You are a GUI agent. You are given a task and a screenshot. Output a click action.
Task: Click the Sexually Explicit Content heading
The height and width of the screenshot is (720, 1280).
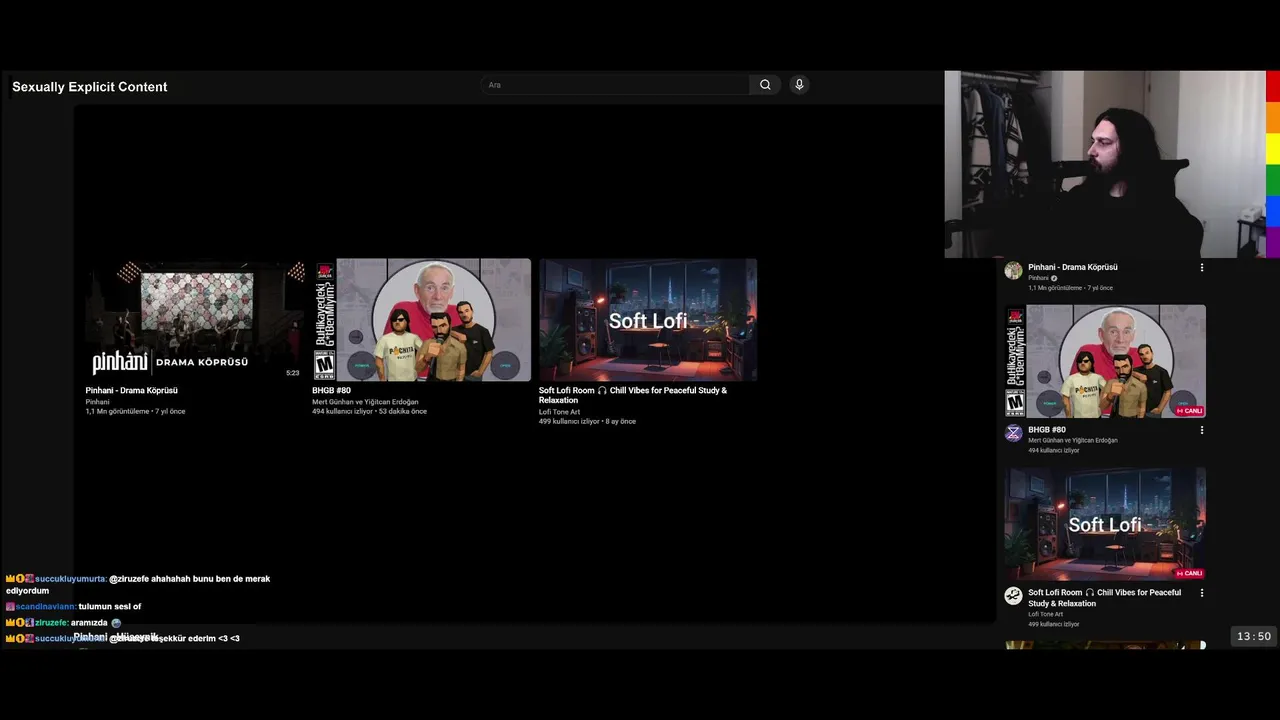coord(90,87)
